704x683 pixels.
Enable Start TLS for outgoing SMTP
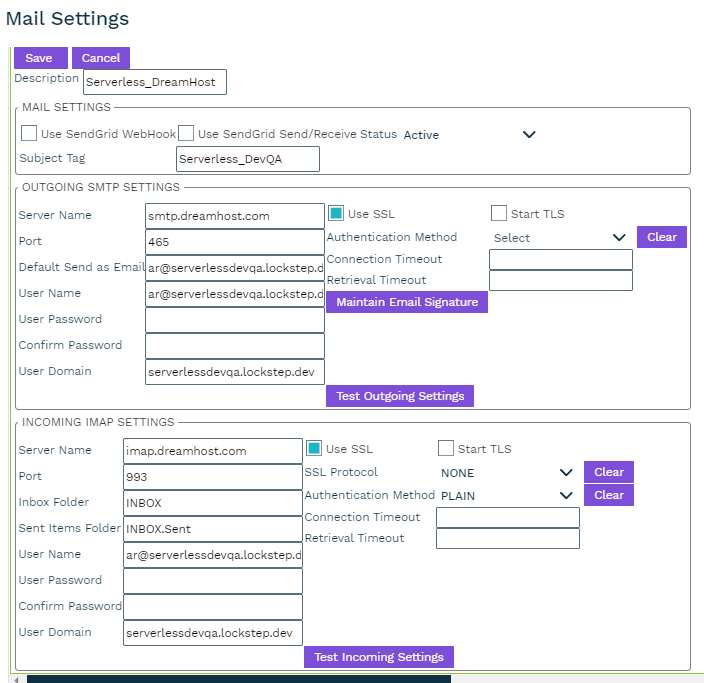point(499,213)
